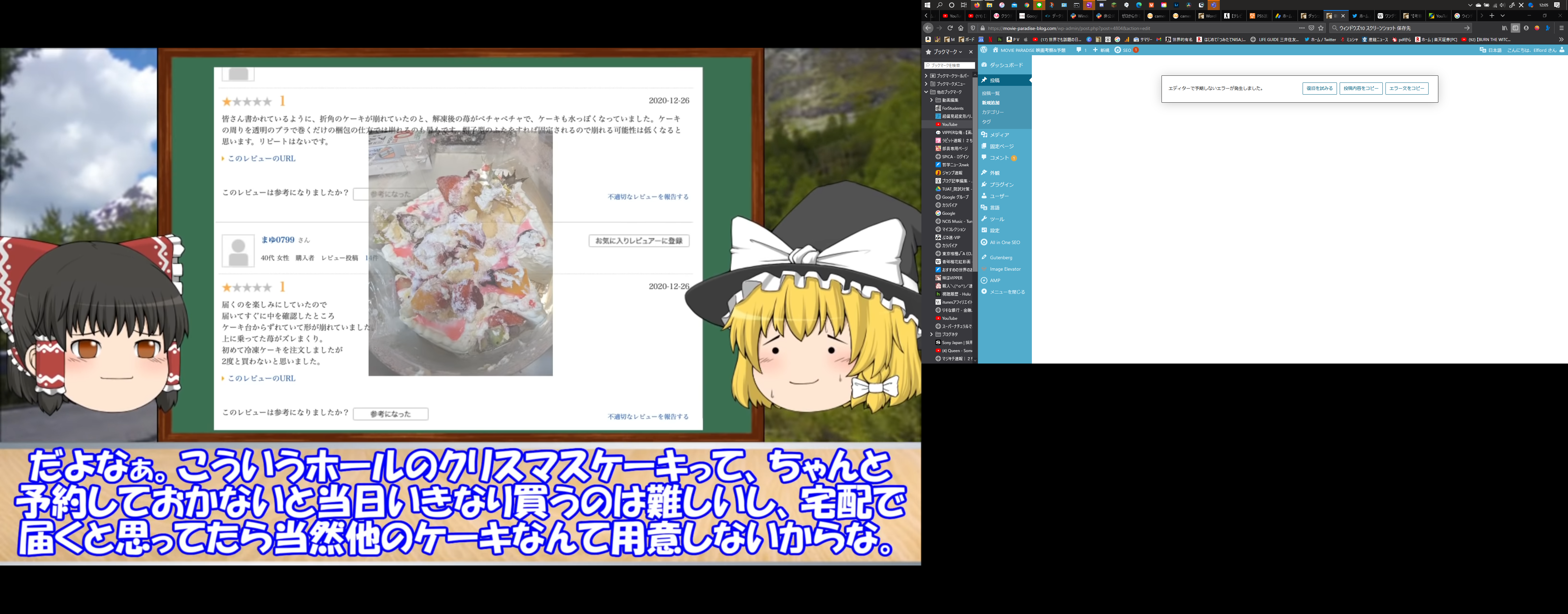Click カテゴリー submenu link
Image resolution: width=1568 pixels, height=614 pixels.
pyautogui.click(x=993, y=112)
